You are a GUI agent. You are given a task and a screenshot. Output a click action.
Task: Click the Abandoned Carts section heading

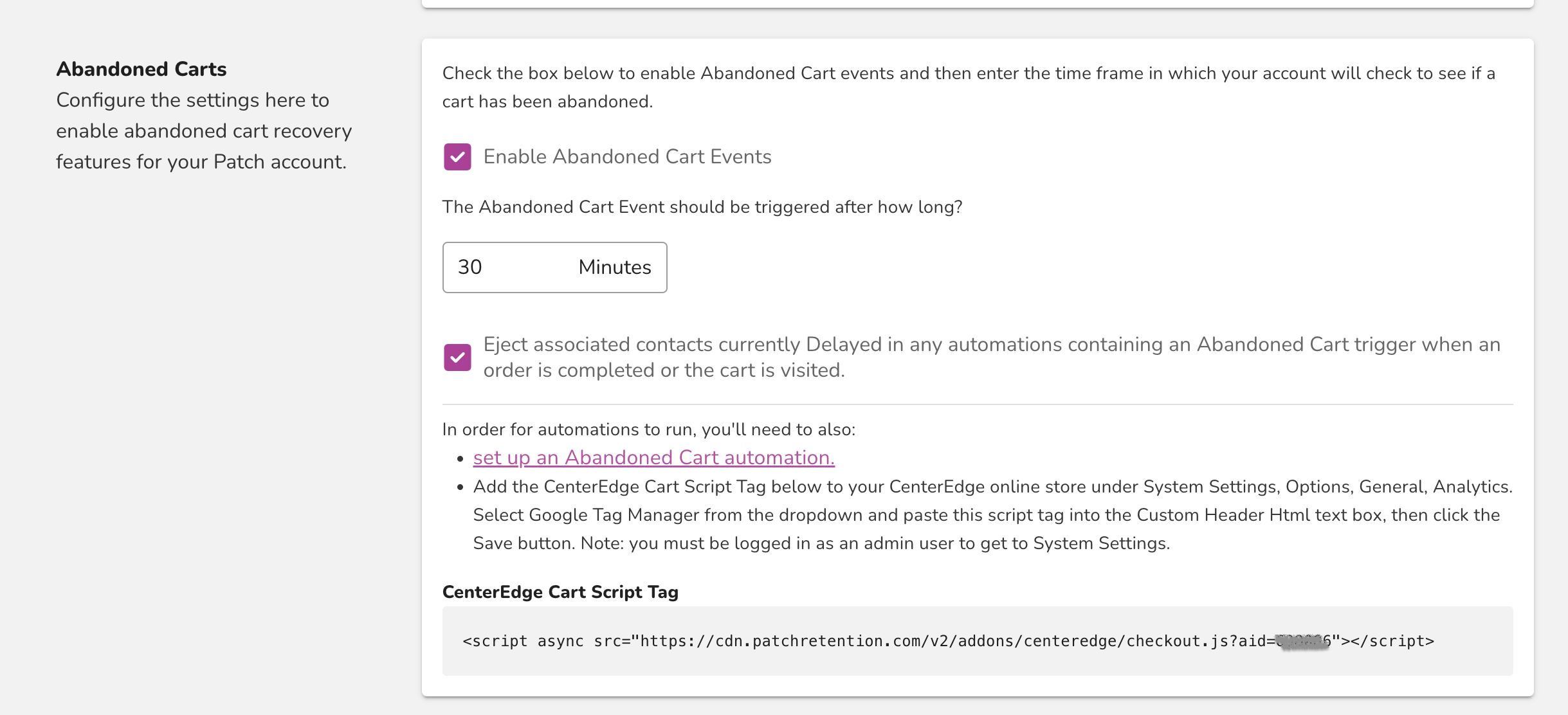(141, 69)
